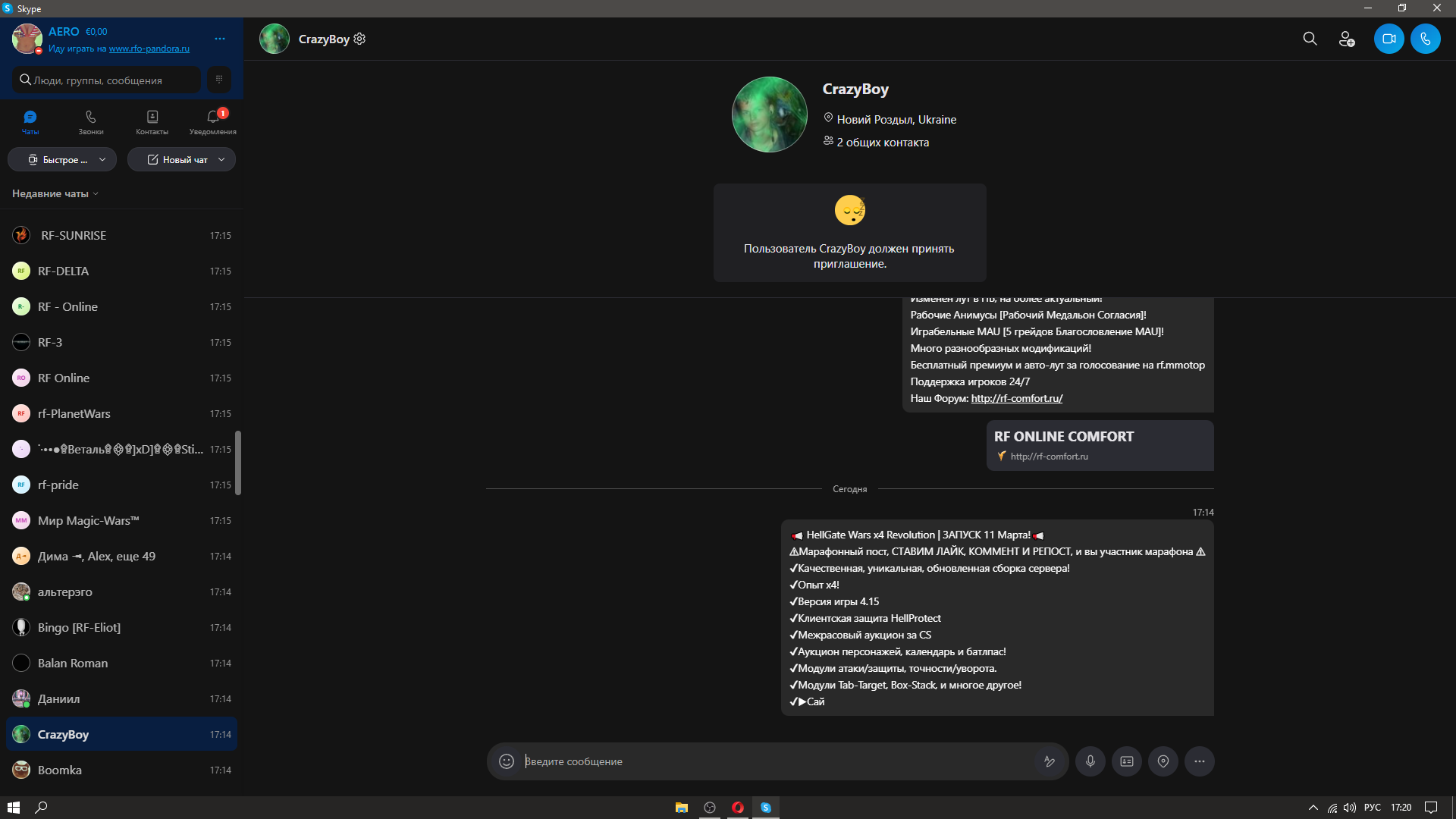Open the Мир Magic-Wars chat
This screenshot has width=1456, height=819.
point(121,520)
